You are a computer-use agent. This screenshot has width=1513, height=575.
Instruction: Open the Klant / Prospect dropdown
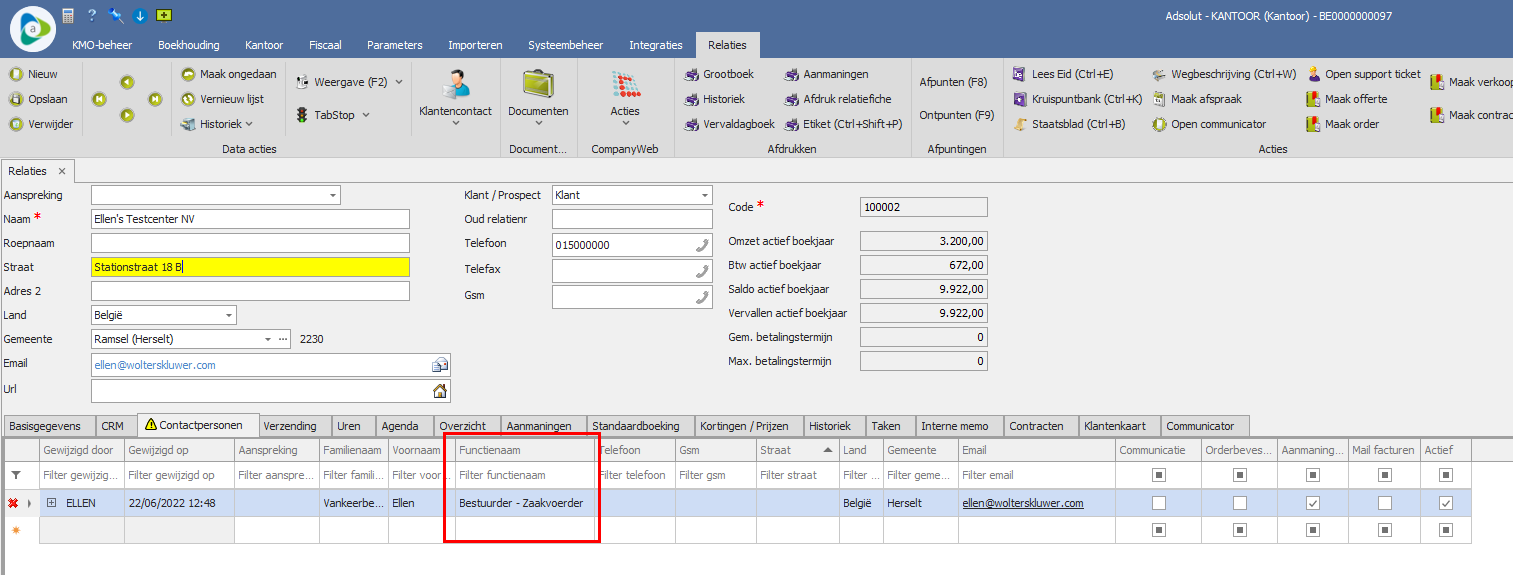705,195
